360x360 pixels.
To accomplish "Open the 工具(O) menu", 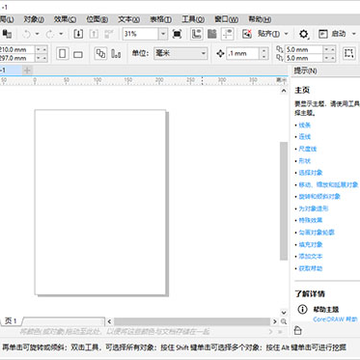I will click(193, 20).
